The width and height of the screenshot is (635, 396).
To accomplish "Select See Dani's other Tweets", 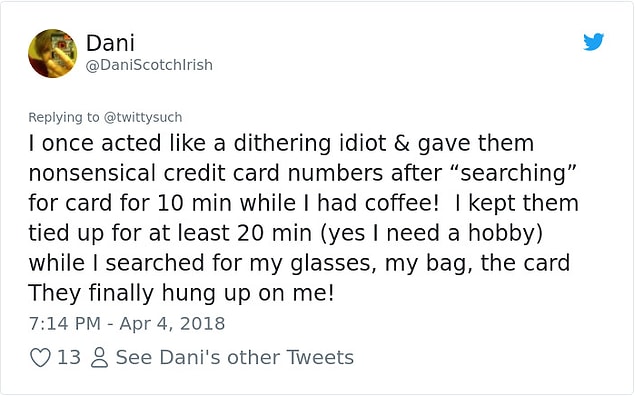I will tap(235, 358).
